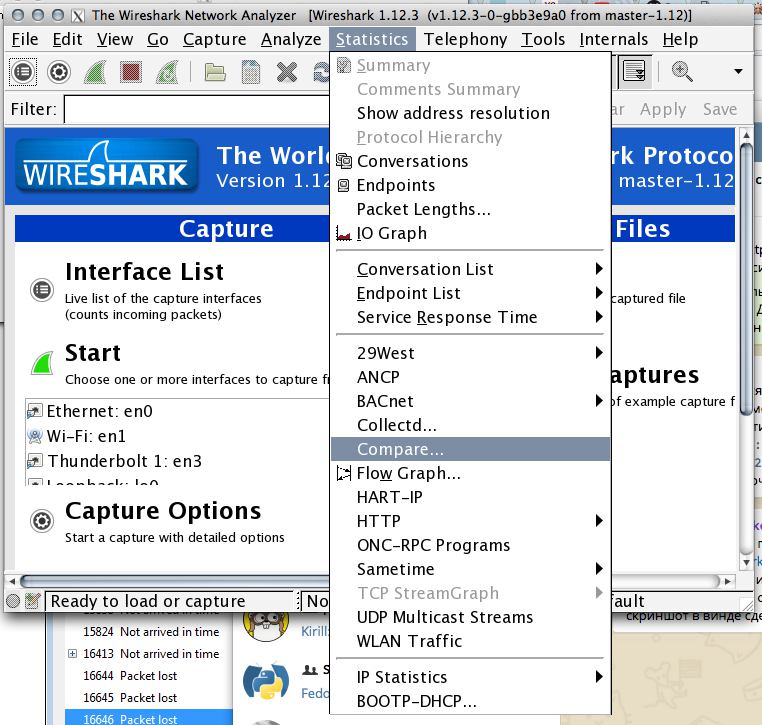The image size is (762, 725).
Task: Click the Wireshark logo banner
Action: 106,166
